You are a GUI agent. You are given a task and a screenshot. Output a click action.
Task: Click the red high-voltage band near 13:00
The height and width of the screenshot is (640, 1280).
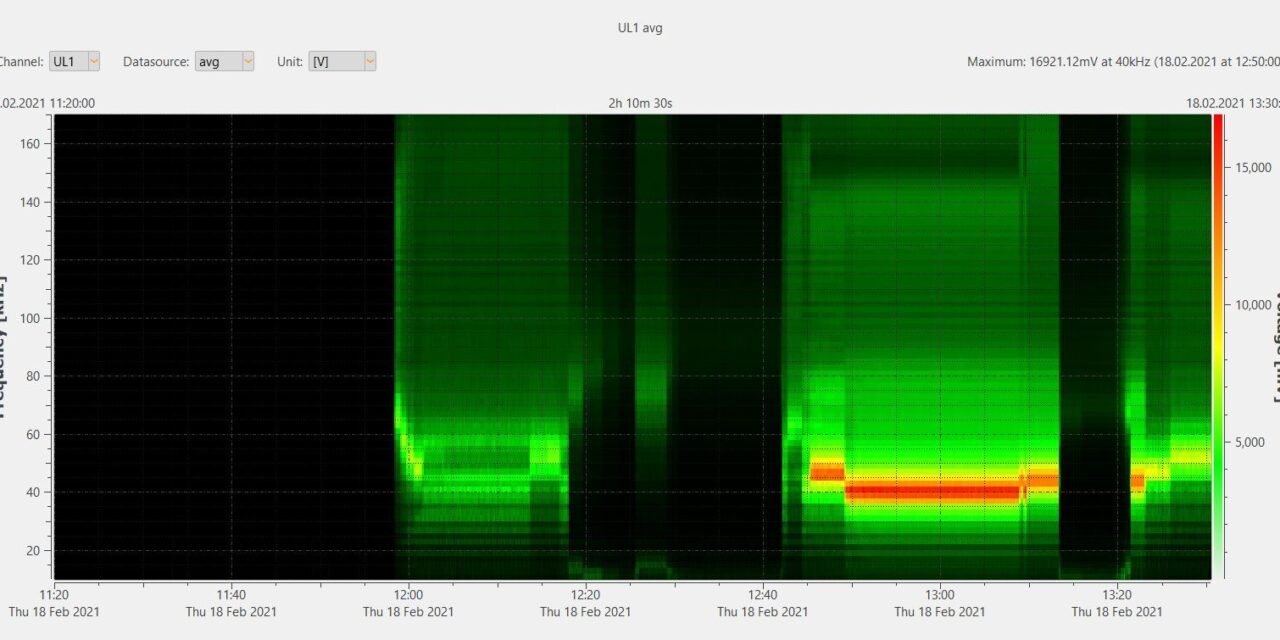(940, 490)
